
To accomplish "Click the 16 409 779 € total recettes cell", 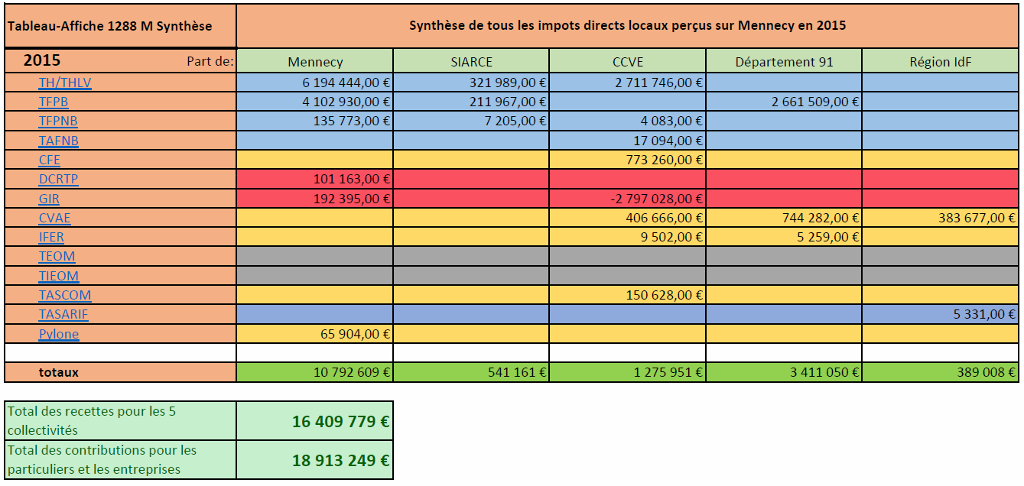I will click(x=314, y=421).
